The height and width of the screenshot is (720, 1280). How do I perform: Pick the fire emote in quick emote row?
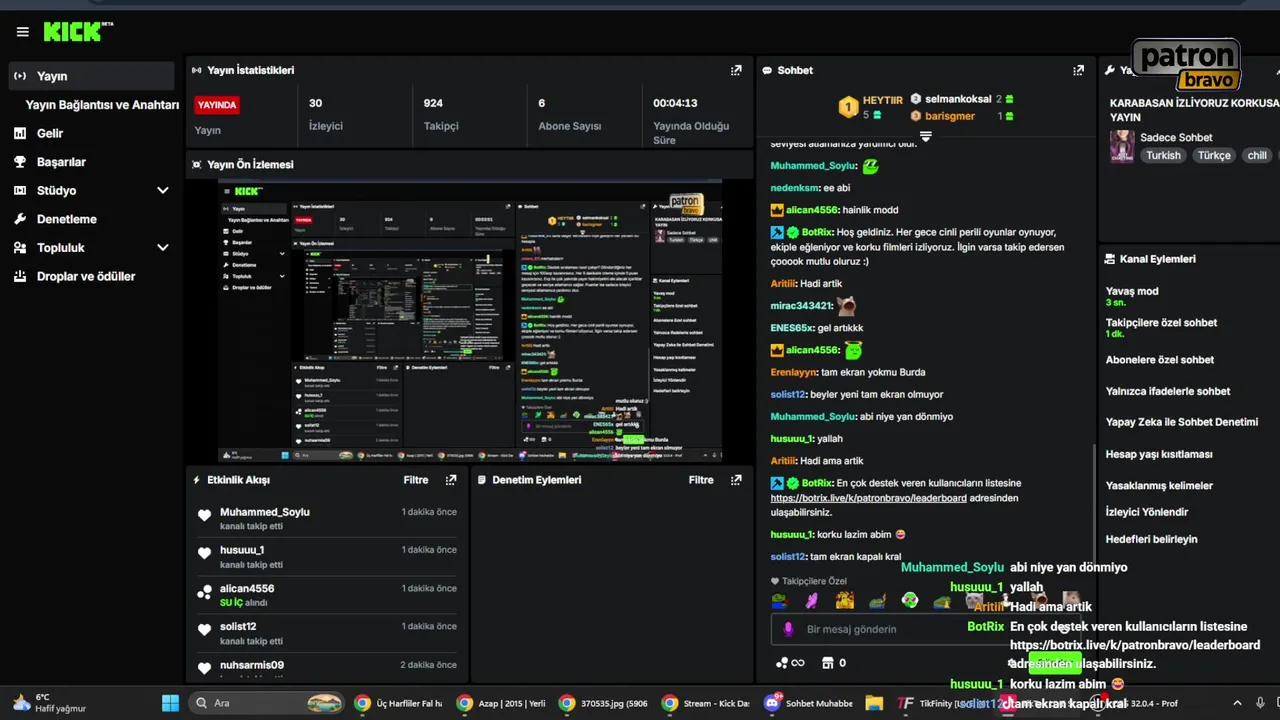(x=845, y=601)
